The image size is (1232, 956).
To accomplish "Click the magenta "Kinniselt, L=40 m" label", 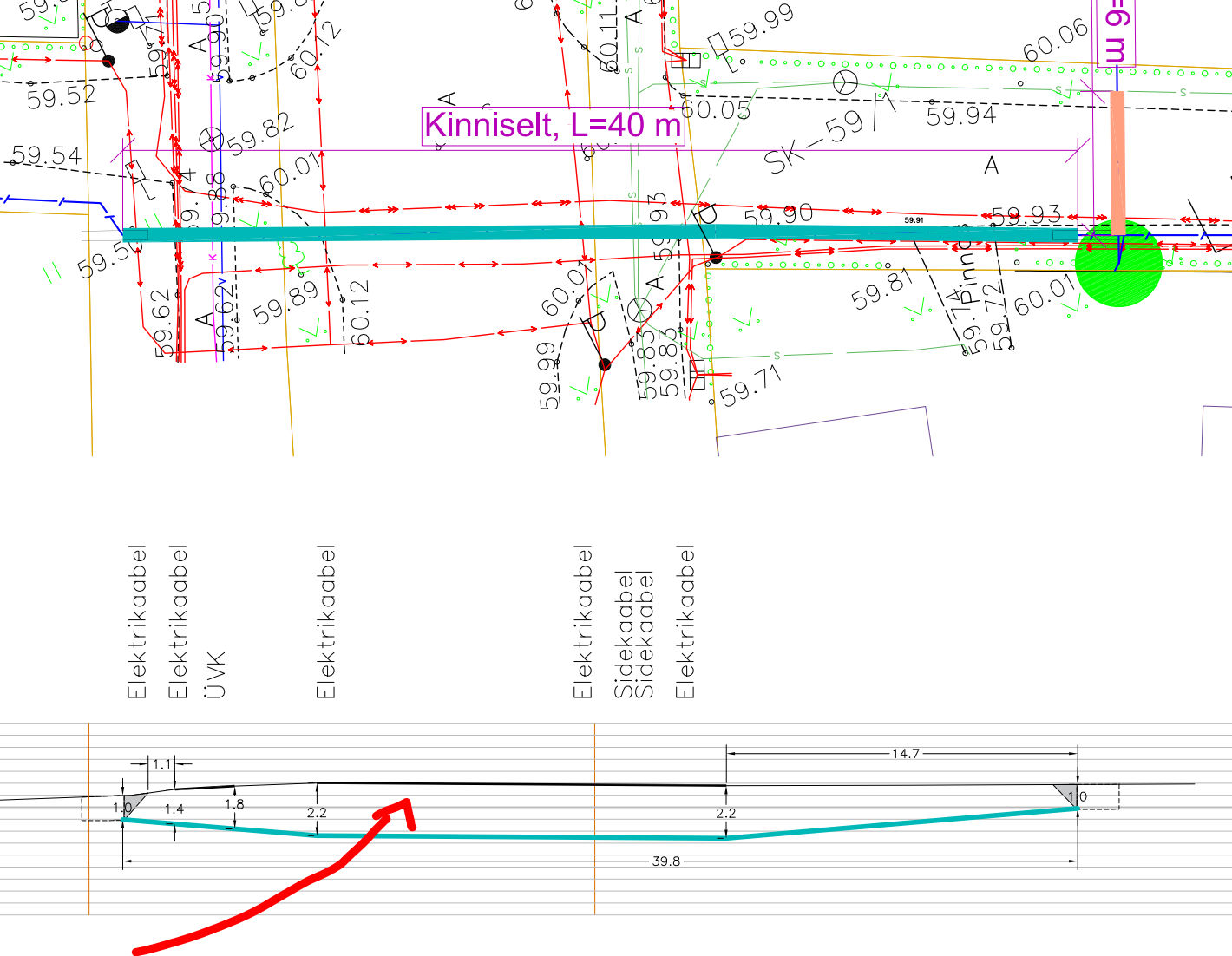I will (553, 126).
